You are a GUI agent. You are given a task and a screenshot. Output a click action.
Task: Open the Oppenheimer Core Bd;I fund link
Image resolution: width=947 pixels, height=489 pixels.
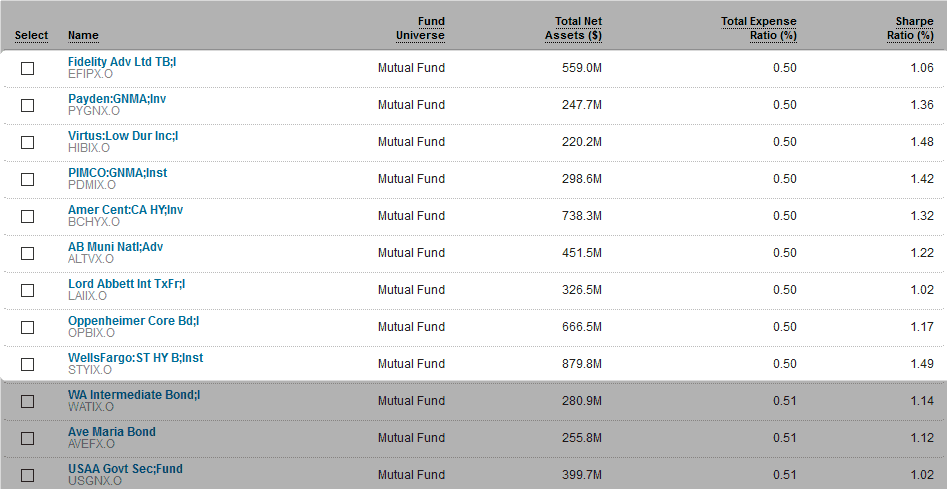134,321
